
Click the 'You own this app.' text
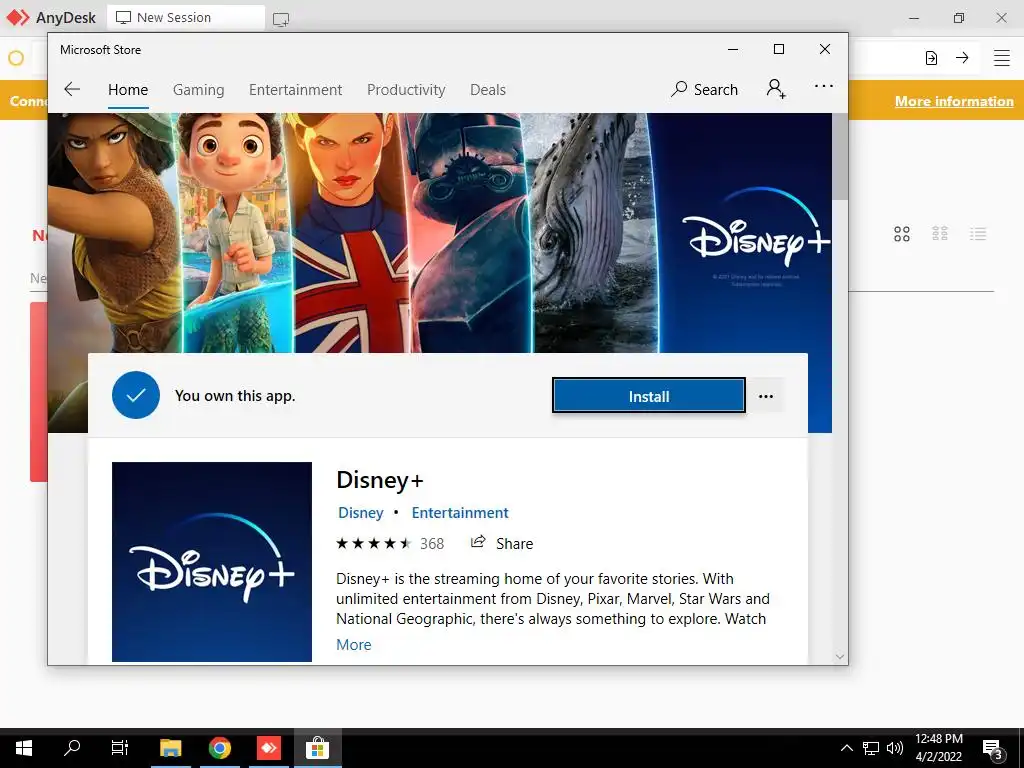(235, 396)
